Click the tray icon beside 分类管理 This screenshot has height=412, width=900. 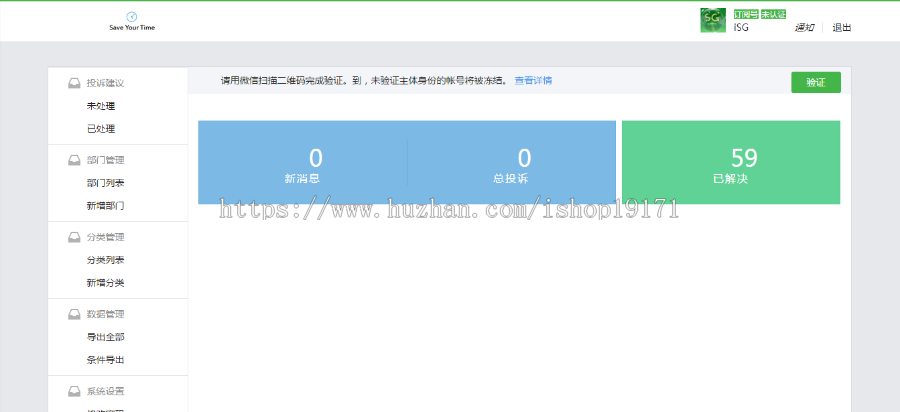[74, 237]
